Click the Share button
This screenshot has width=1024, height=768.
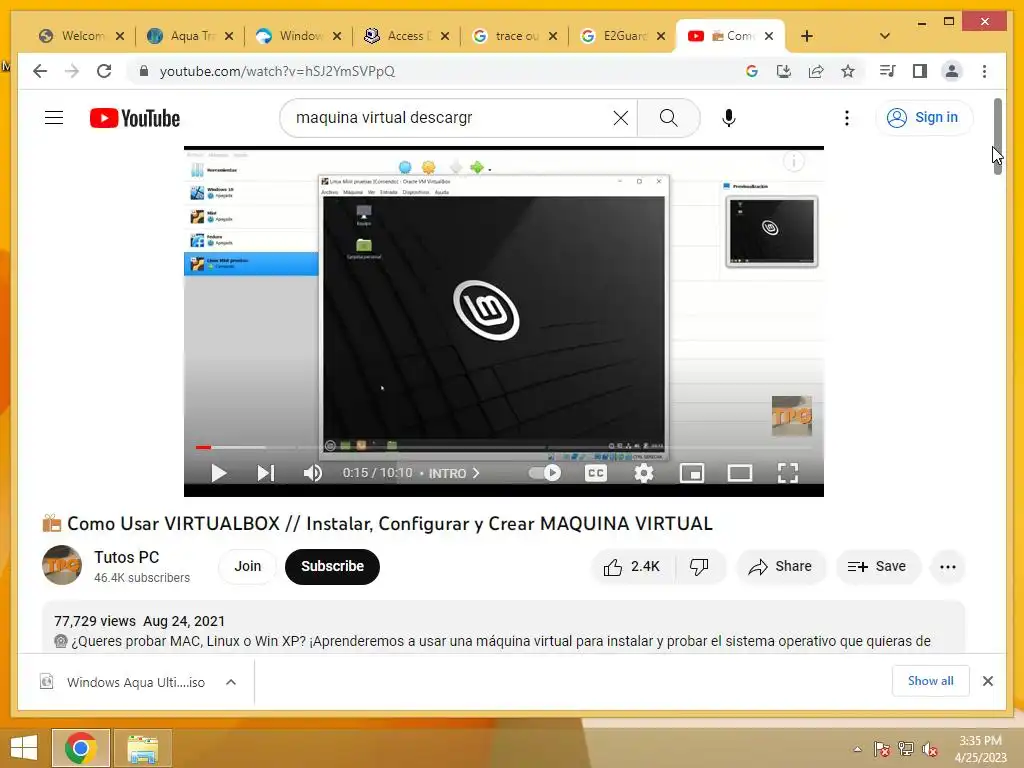[x=780, y=566]
